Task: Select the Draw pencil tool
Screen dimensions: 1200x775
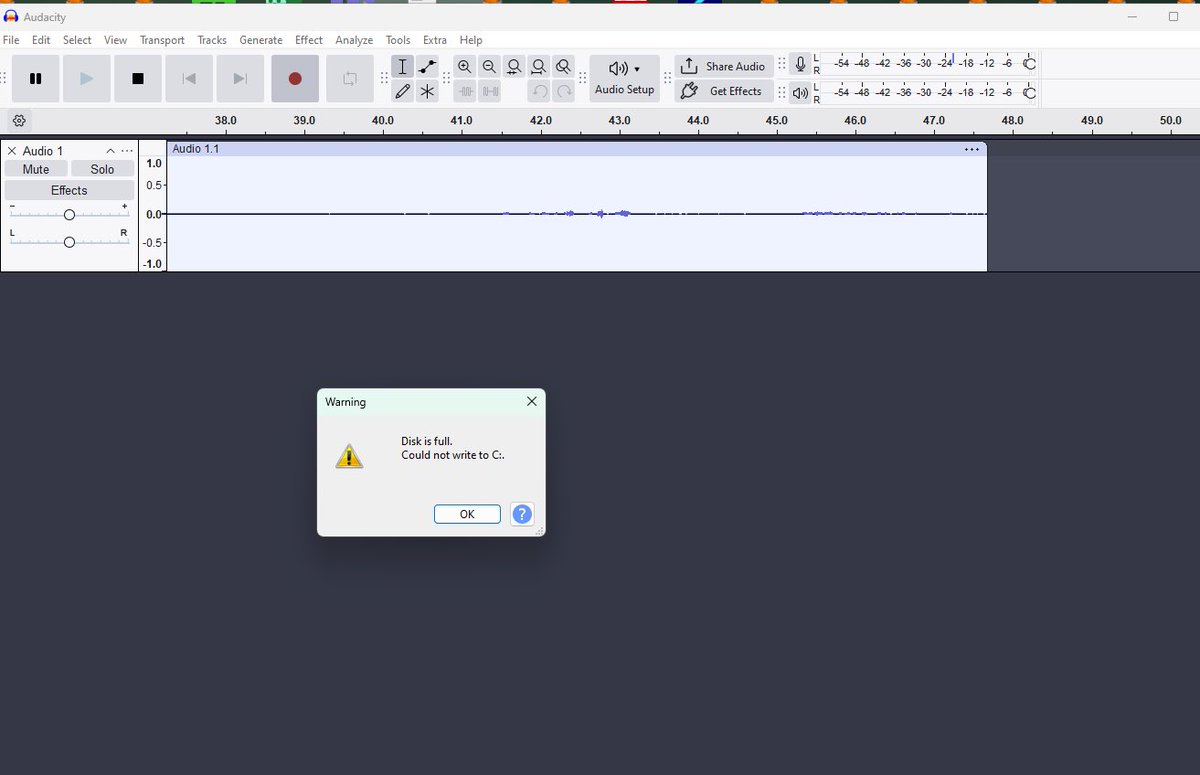Action: [x=402, y=91]
